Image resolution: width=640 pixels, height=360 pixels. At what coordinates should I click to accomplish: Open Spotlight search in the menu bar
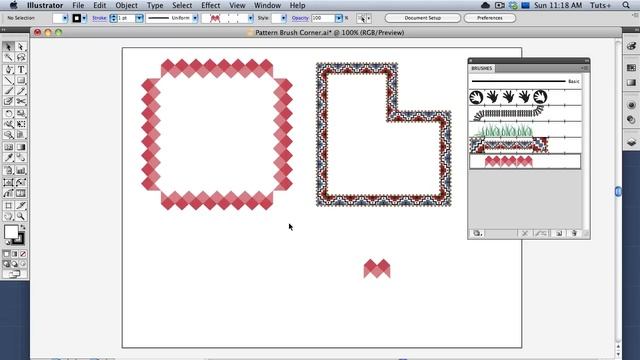626,5
